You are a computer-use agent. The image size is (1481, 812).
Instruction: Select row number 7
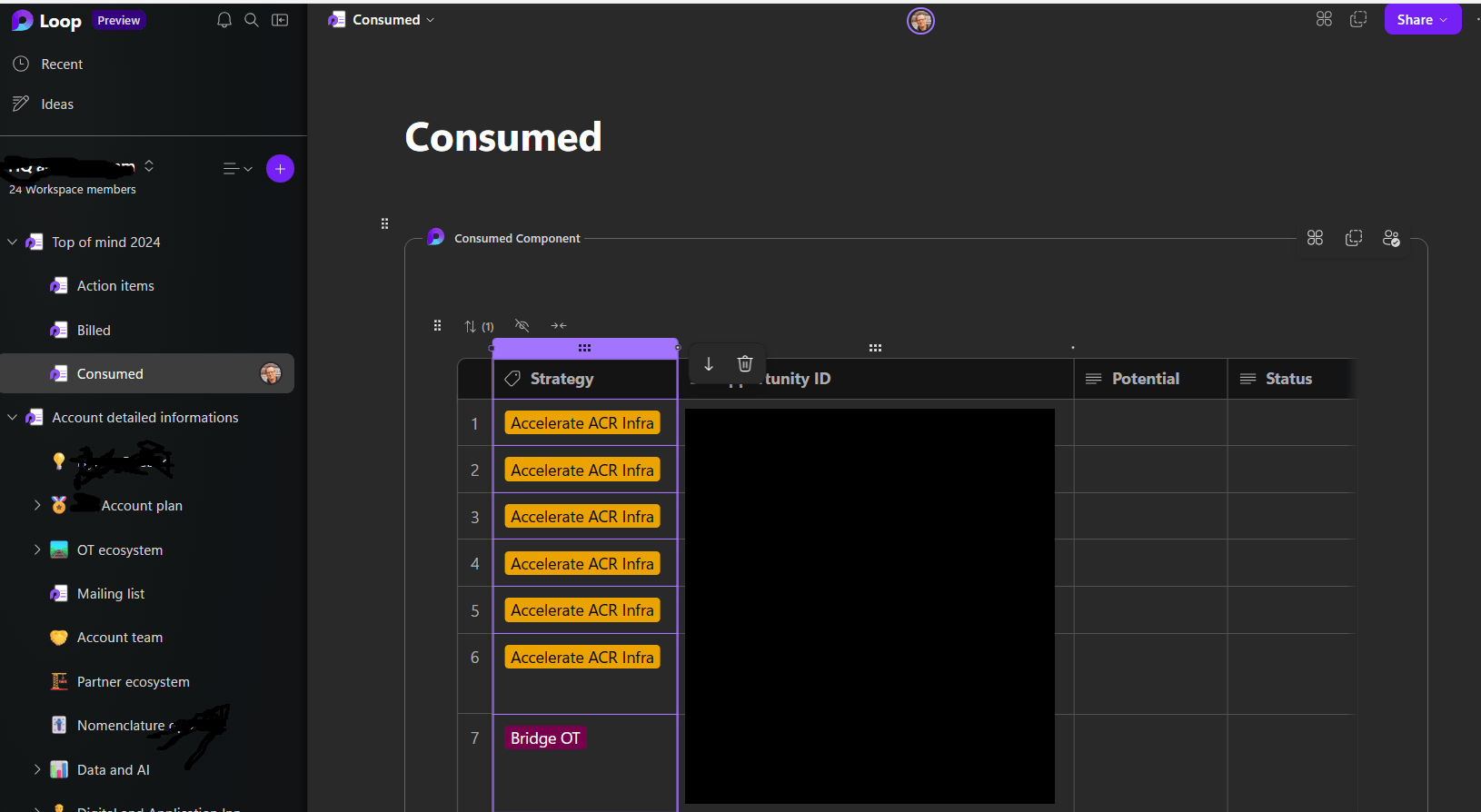(x=474, y=738)
